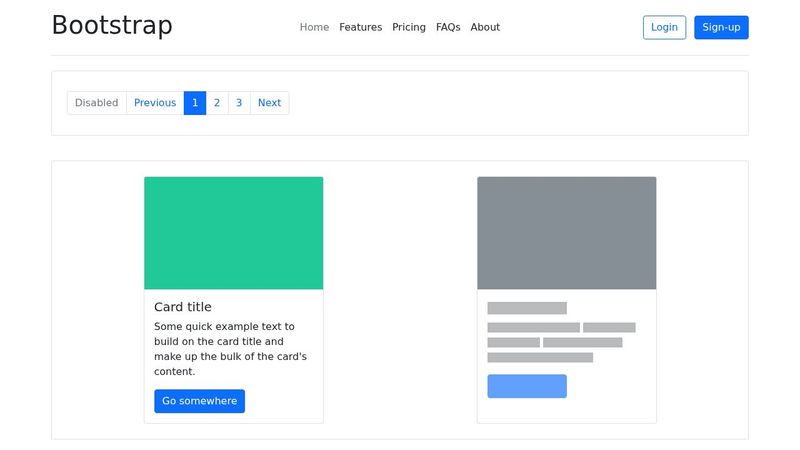Click the Go somewhere button
This screenshot has height=450, width=800.
coord(199,402)
